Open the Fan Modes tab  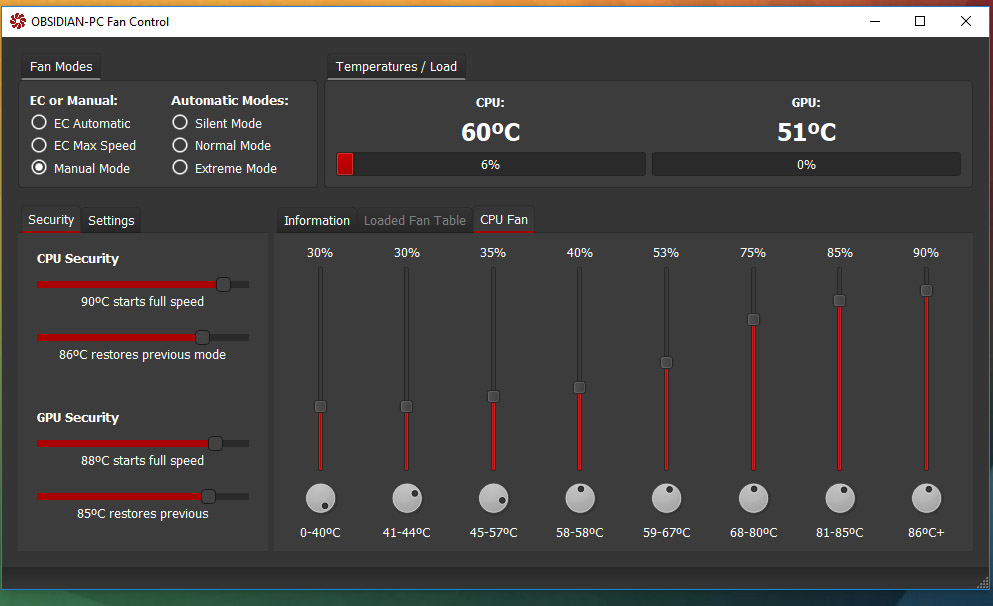coord(61,66)
